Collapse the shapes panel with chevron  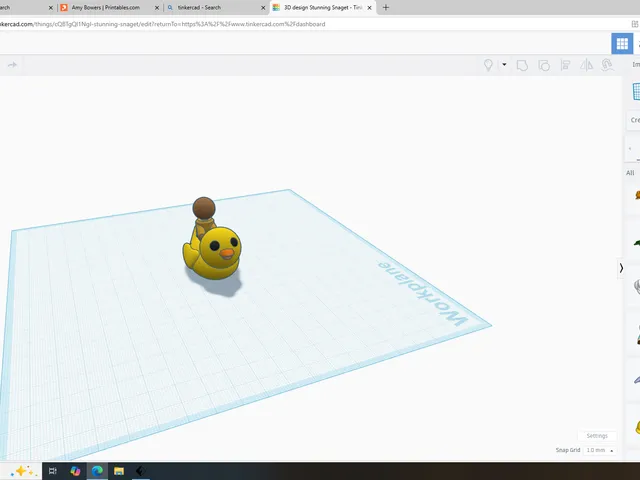(621, 268)
